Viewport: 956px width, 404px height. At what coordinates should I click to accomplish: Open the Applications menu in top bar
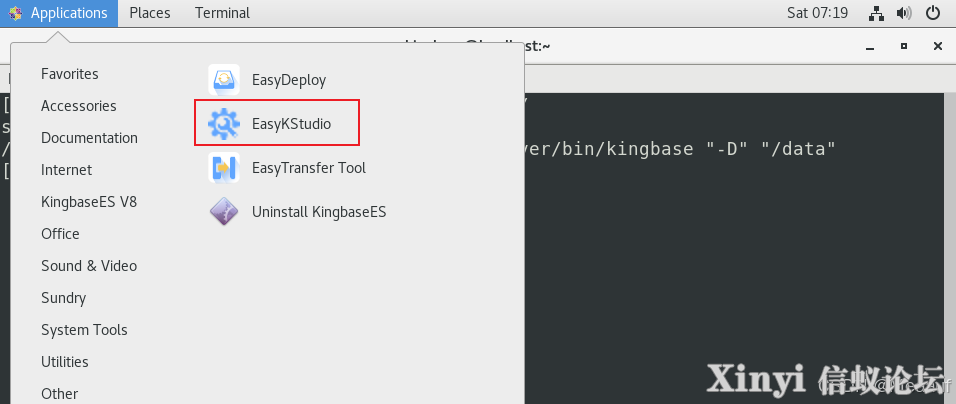[x=59, y=13]
